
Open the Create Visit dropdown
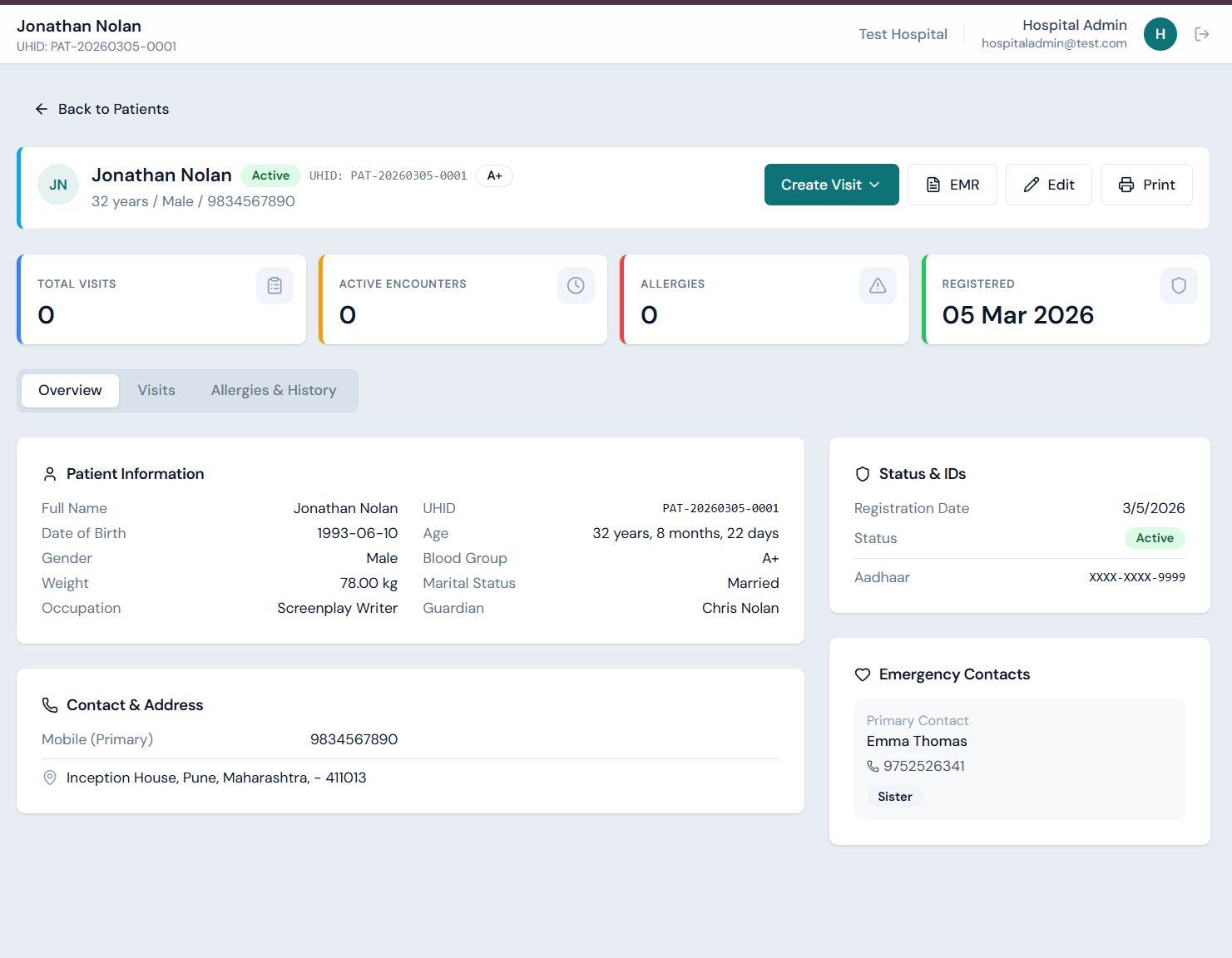point(831,185)
